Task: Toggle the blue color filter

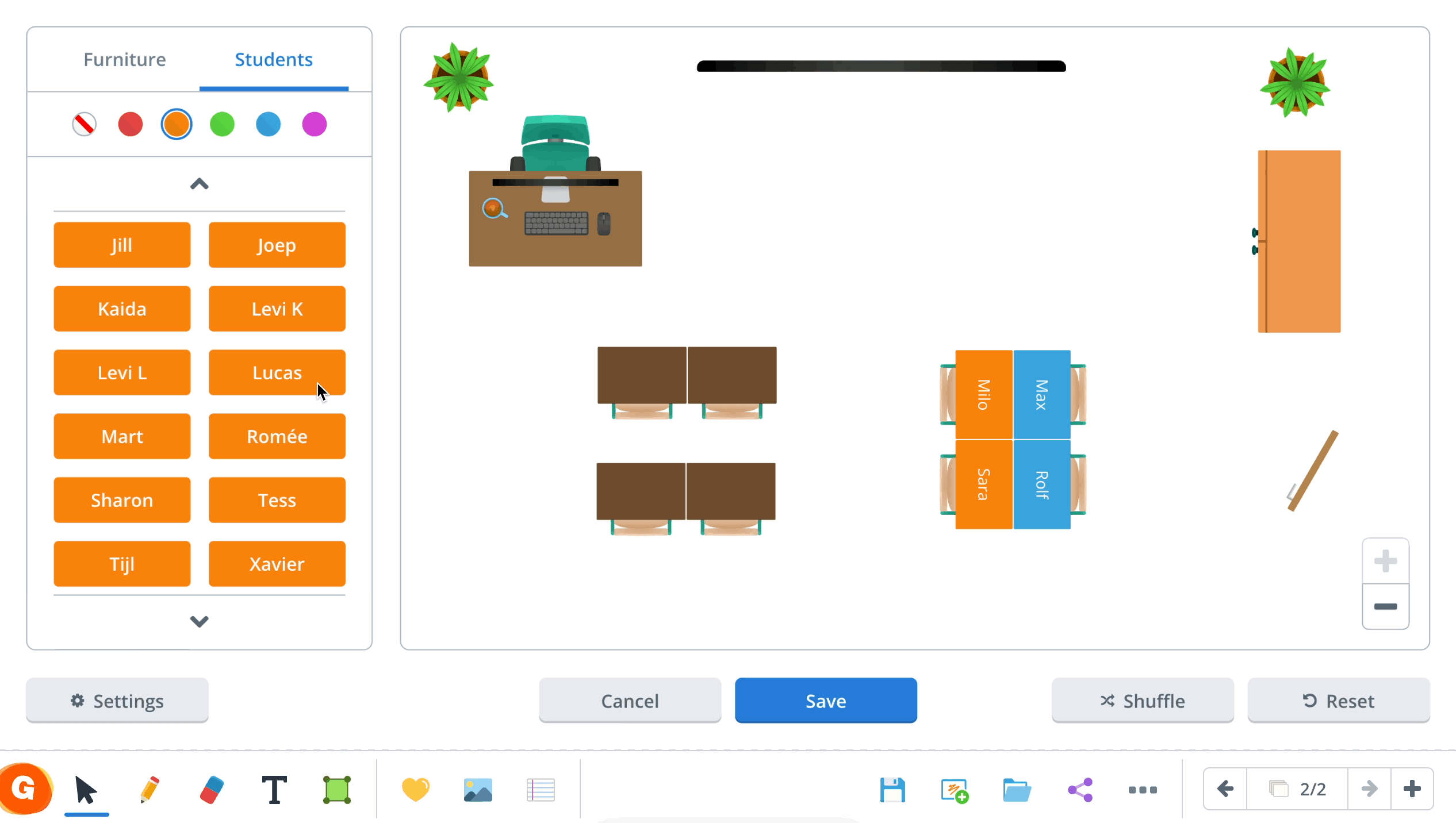Action: coord(269,124)
